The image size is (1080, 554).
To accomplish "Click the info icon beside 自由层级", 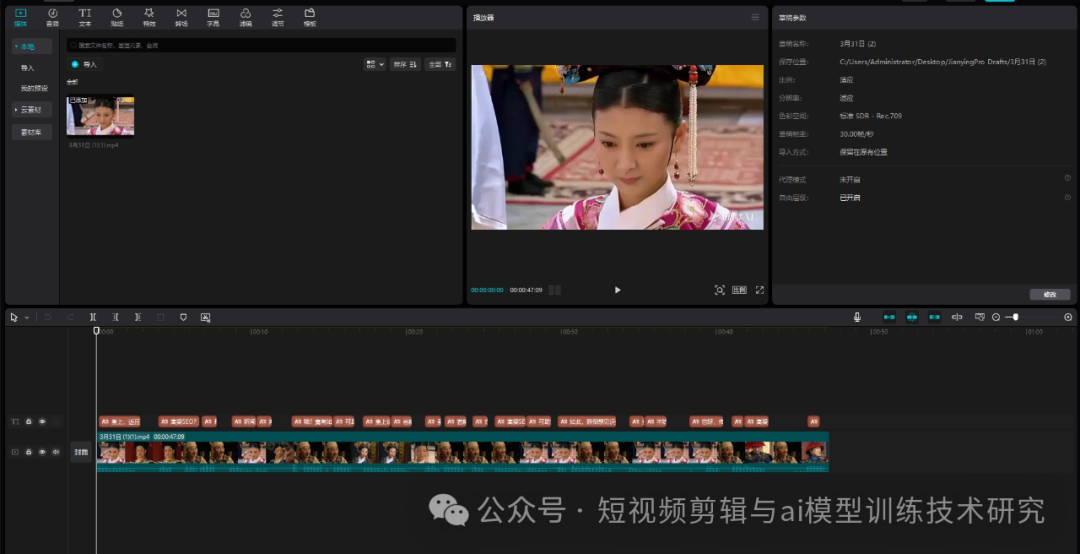I will (1068, 197).
